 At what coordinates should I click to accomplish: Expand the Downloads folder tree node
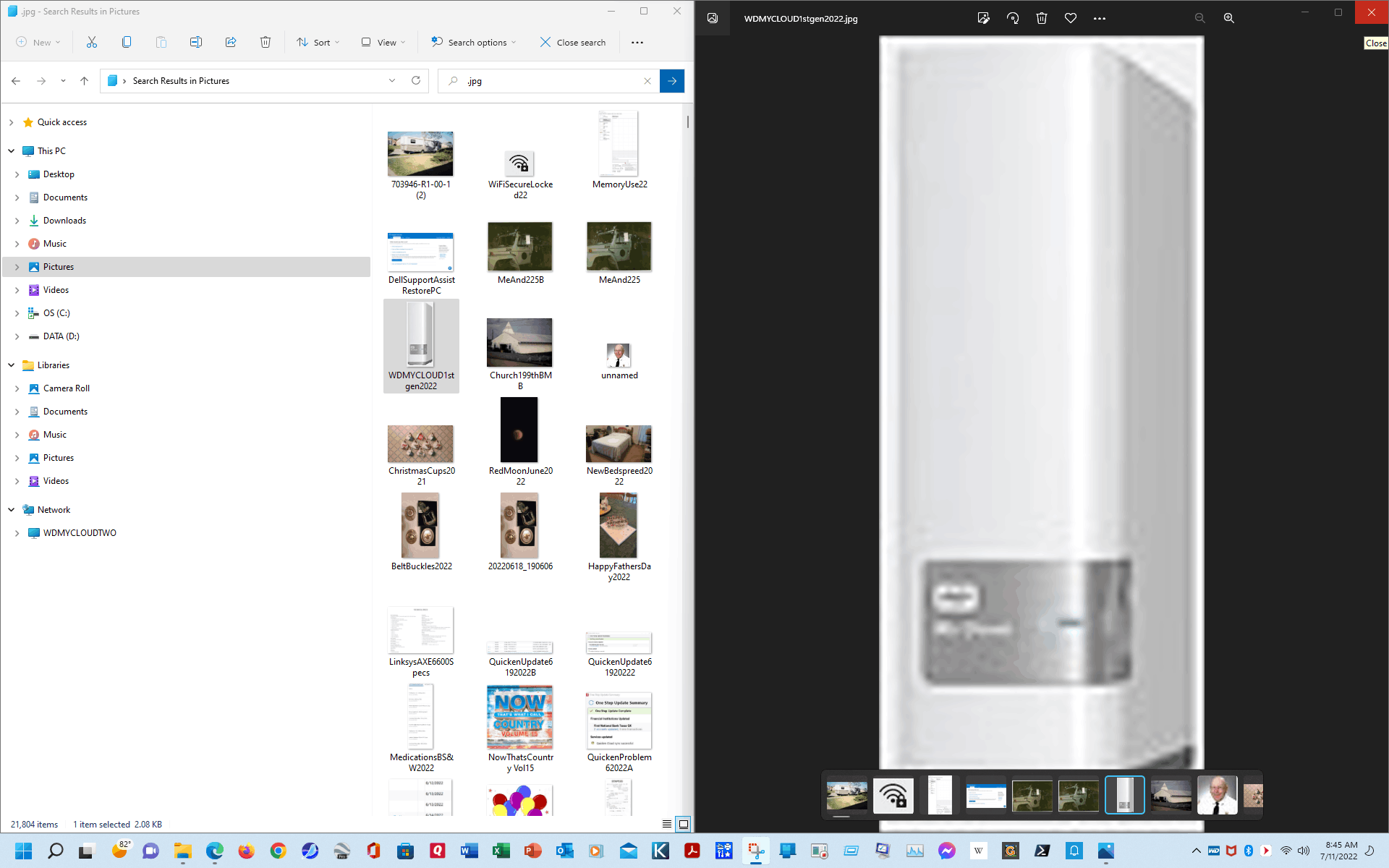(x=17, y=221)
